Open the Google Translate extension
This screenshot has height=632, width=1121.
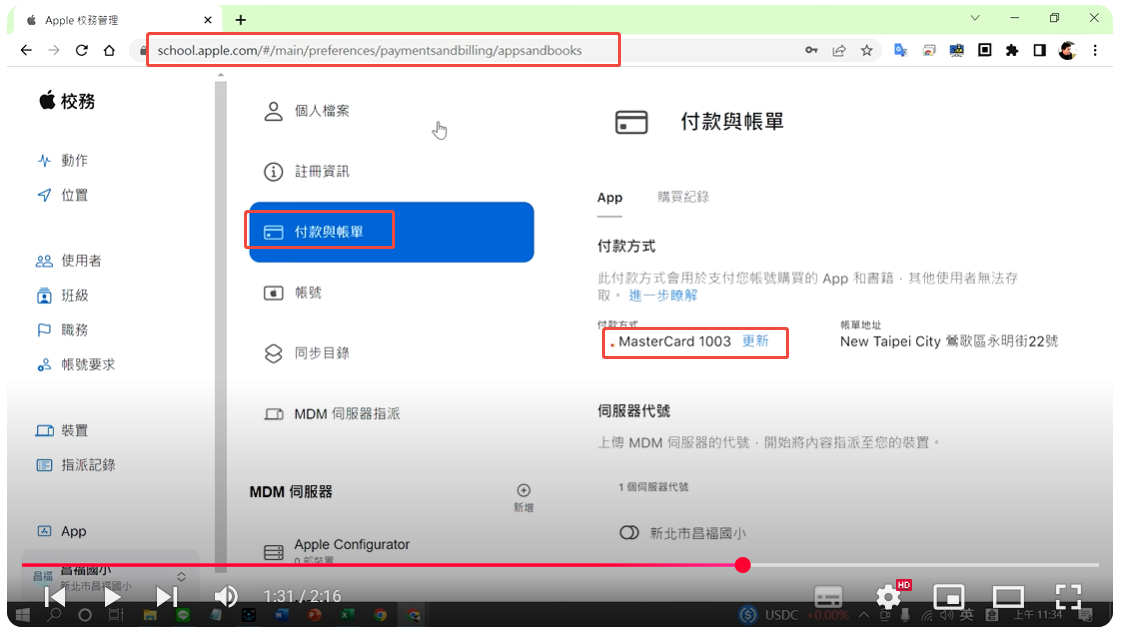(x=901, y=50)
